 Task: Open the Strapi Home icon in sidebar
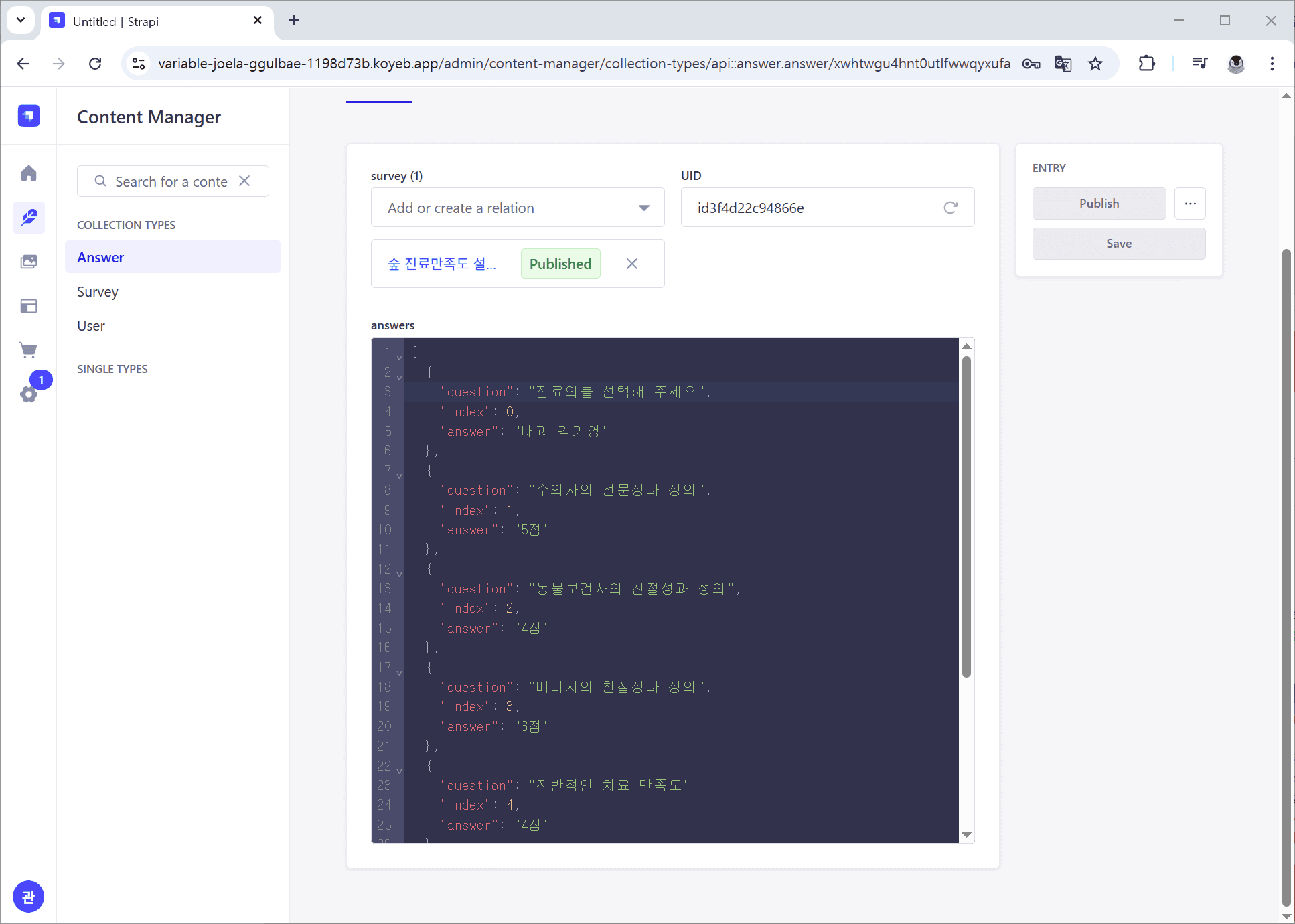click(29, 173)
